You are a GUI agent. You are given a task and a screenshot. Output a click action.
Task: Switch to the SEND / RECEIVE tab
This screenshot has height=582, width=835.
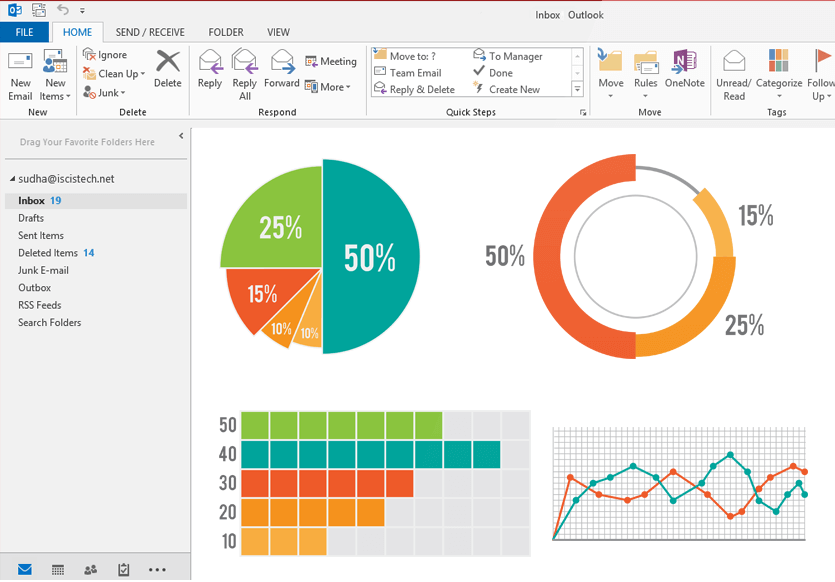[x=149, y=32]
